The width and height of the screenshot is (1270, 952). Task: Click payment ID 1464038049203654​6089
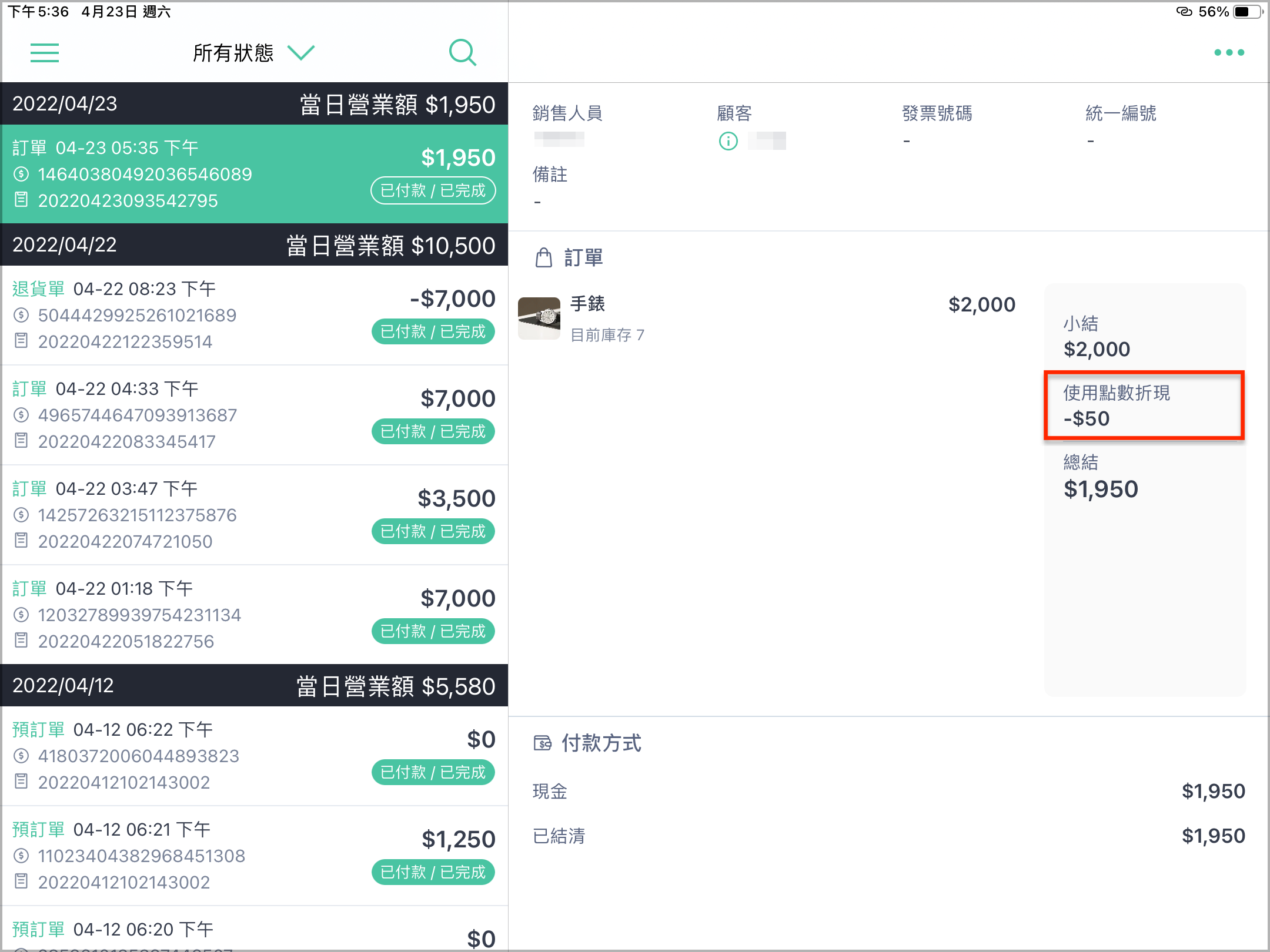tap(145, 175)
